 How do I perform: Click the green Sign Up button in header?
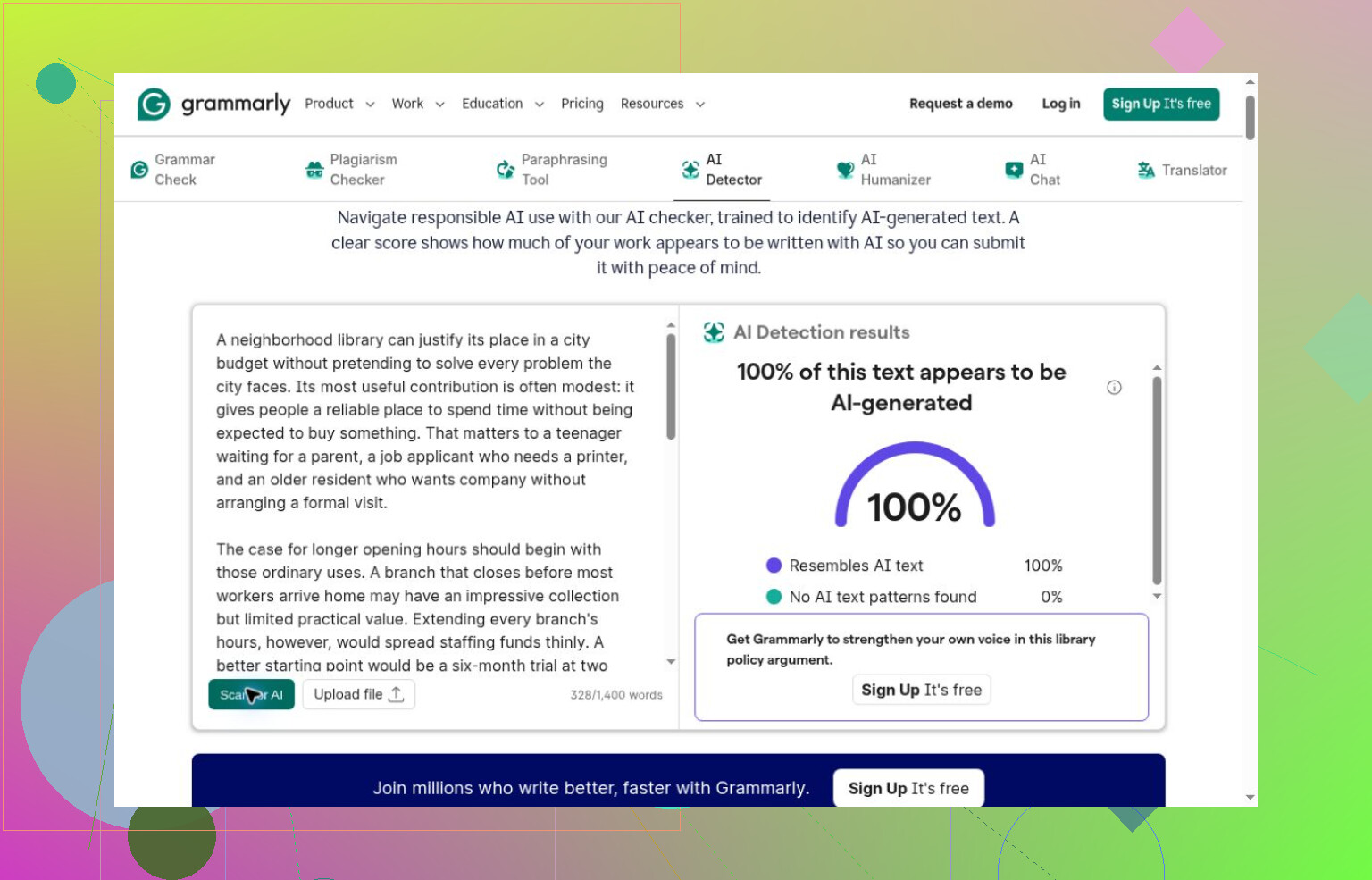tap(1161, 104)
